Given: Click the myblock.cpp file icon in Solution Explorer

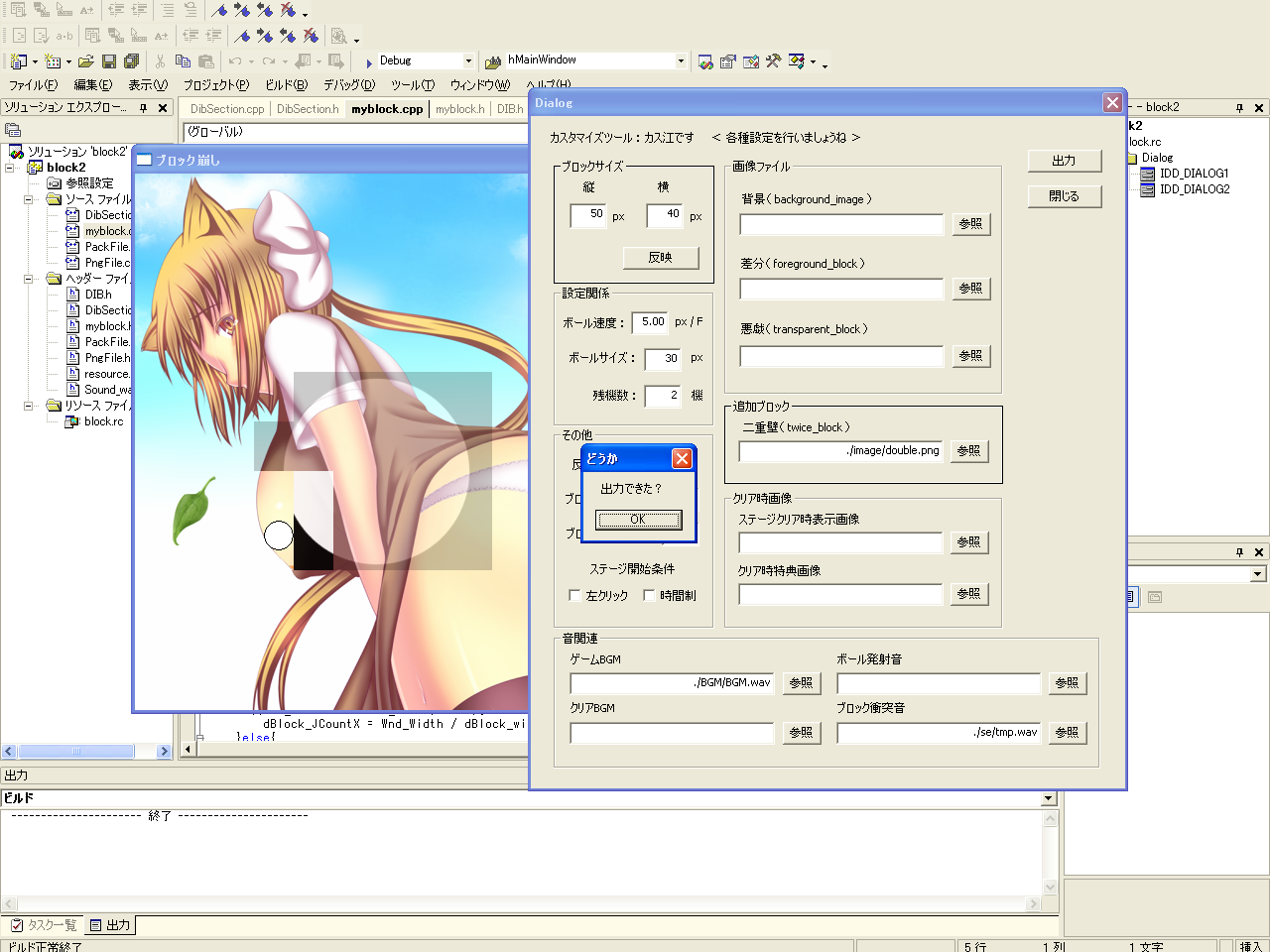Looking at the screenshot, I should coord(72,231).
